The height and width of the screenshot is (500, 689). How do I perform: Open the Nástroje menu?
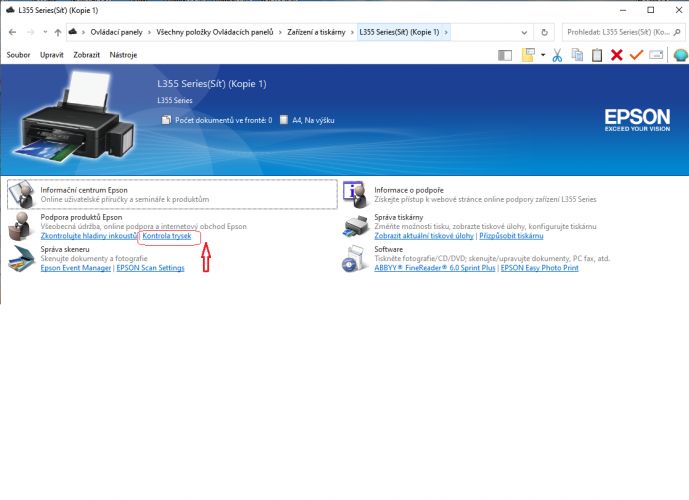tap(123, 55)
